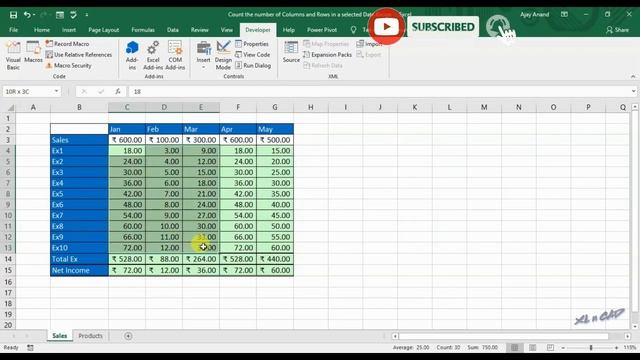This screenshot has height=360, width=640.
Task: Open the Help tab
Action: 289,30
